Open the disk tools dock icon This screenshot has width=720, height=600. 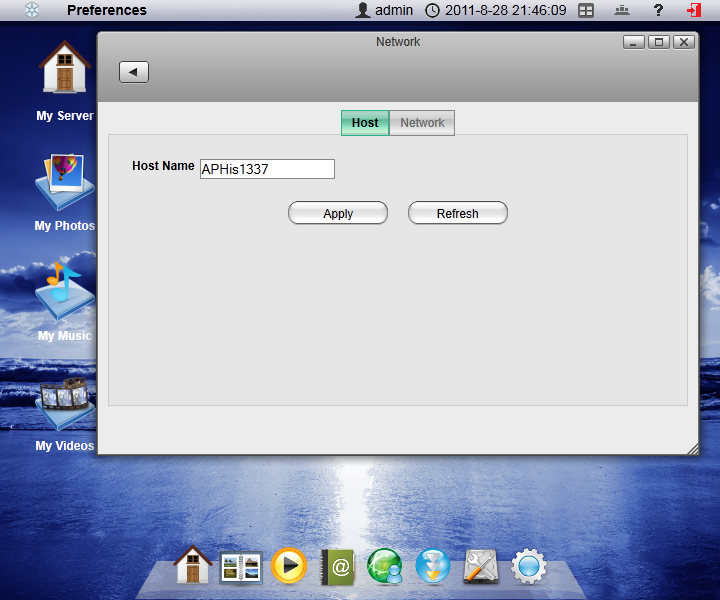click(481, 567)
